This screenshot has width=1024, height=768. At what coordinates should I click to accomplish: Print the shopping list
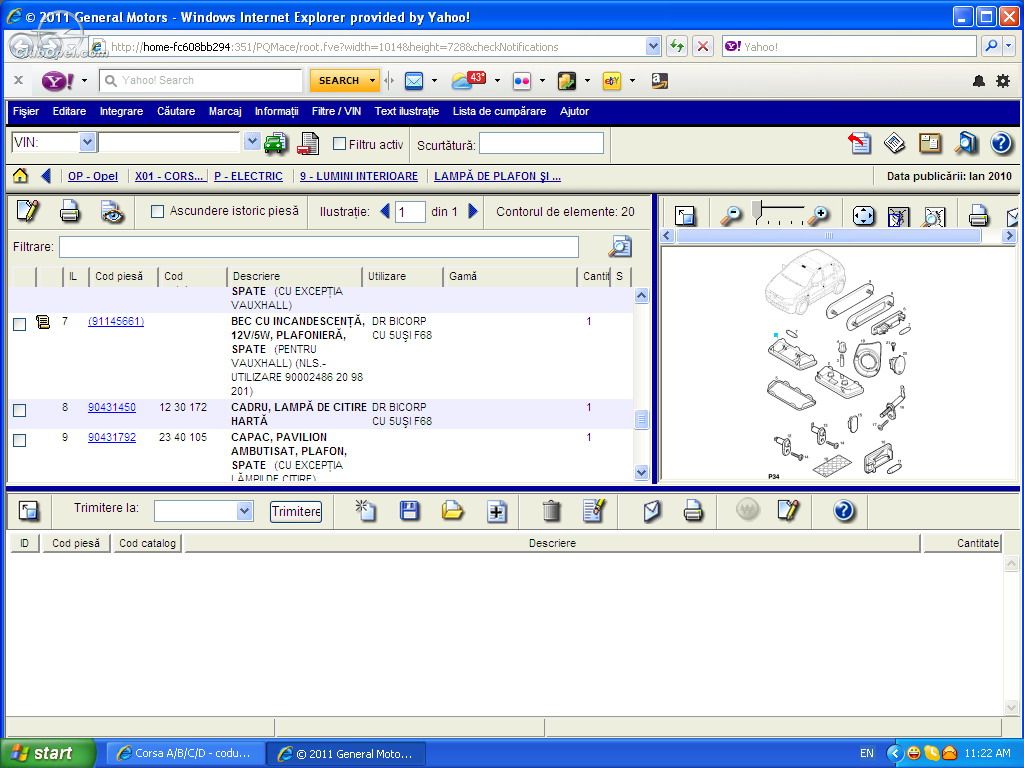pyautogui.click(x=693, y=511)
